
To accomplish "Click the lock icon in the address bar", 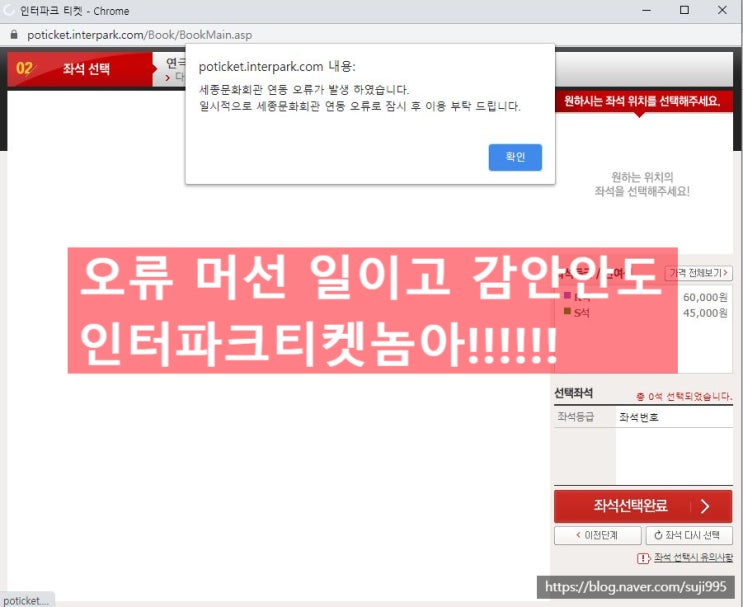I will (x=14, y=35).
